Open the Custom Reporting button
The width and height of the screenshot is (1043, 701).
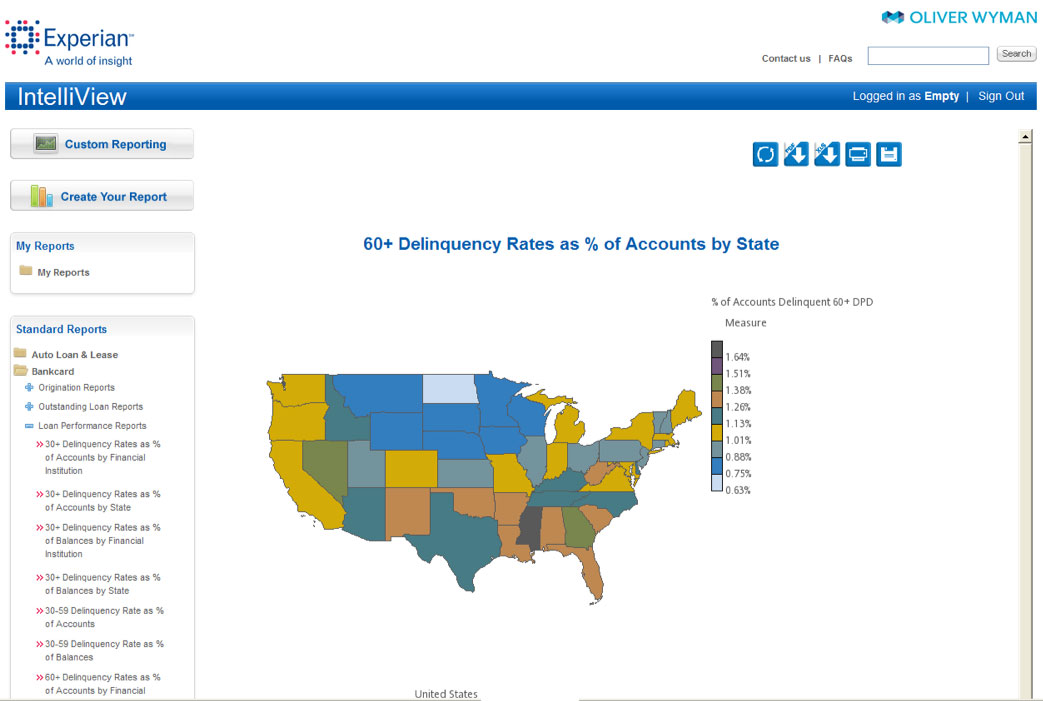pos(102,144)
